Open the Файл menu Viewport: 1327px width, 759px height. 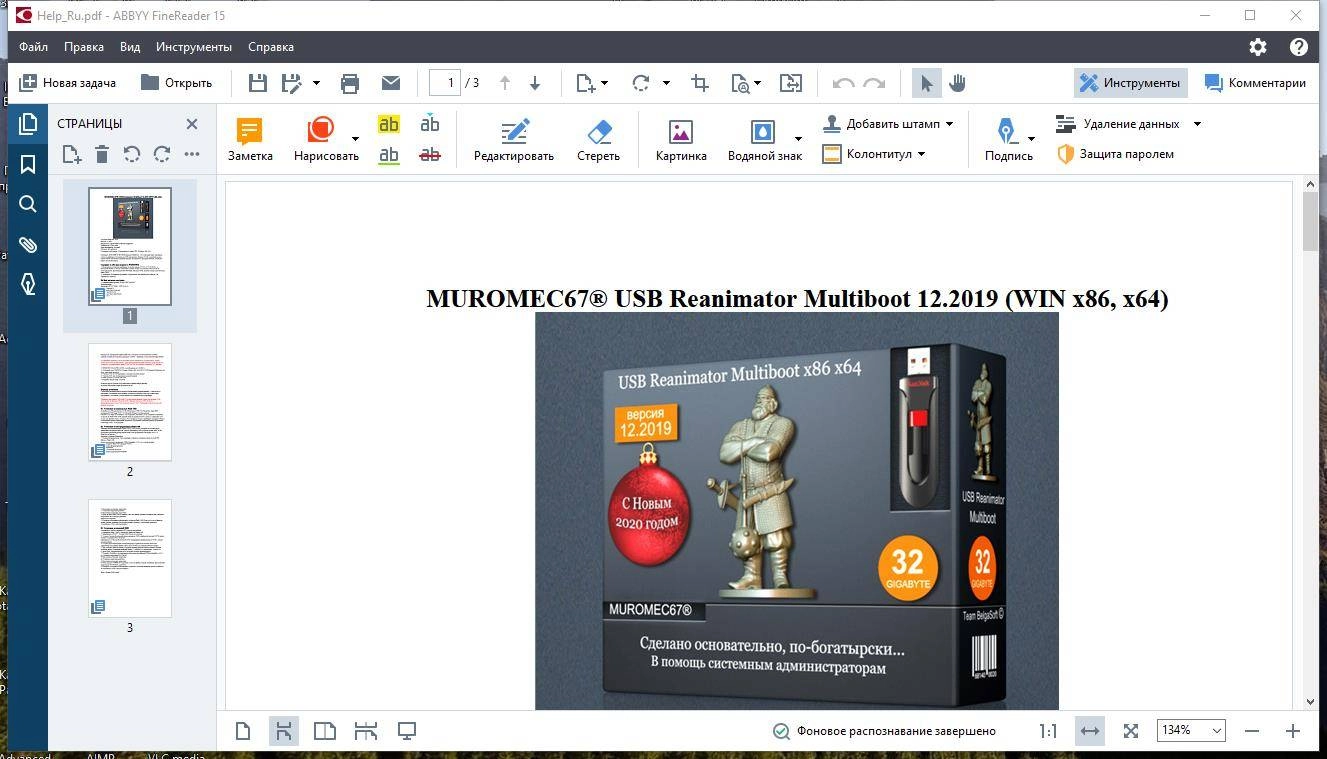pyautogui.click(x=33, y=47)
